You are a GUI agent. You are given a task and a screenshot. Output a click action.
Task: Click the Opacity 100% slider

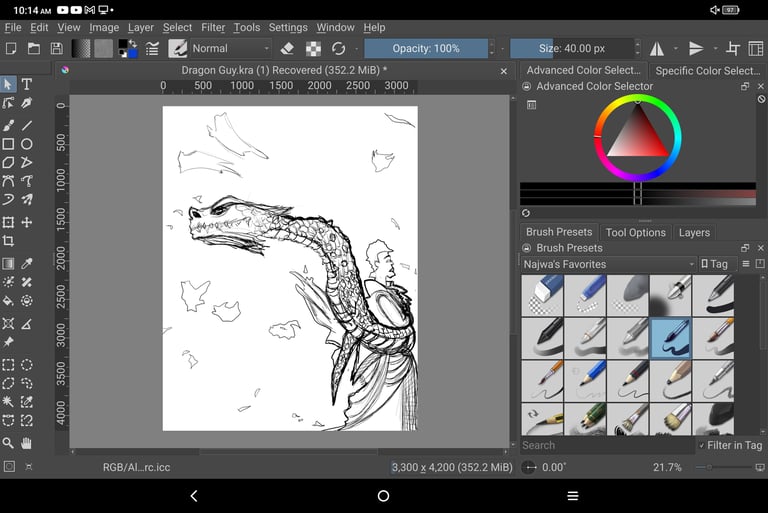coord(426,48)
